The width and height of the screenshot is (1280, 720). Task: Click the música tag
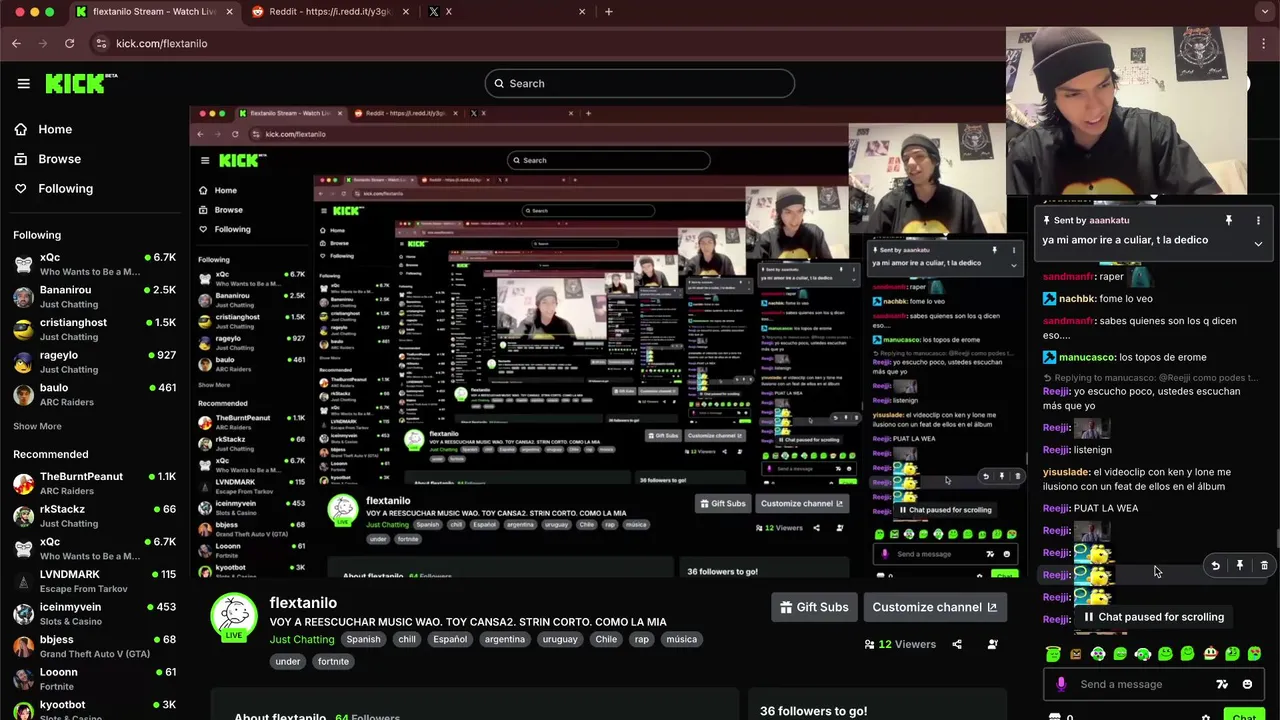pyautogui.click(x=681, y=639)
